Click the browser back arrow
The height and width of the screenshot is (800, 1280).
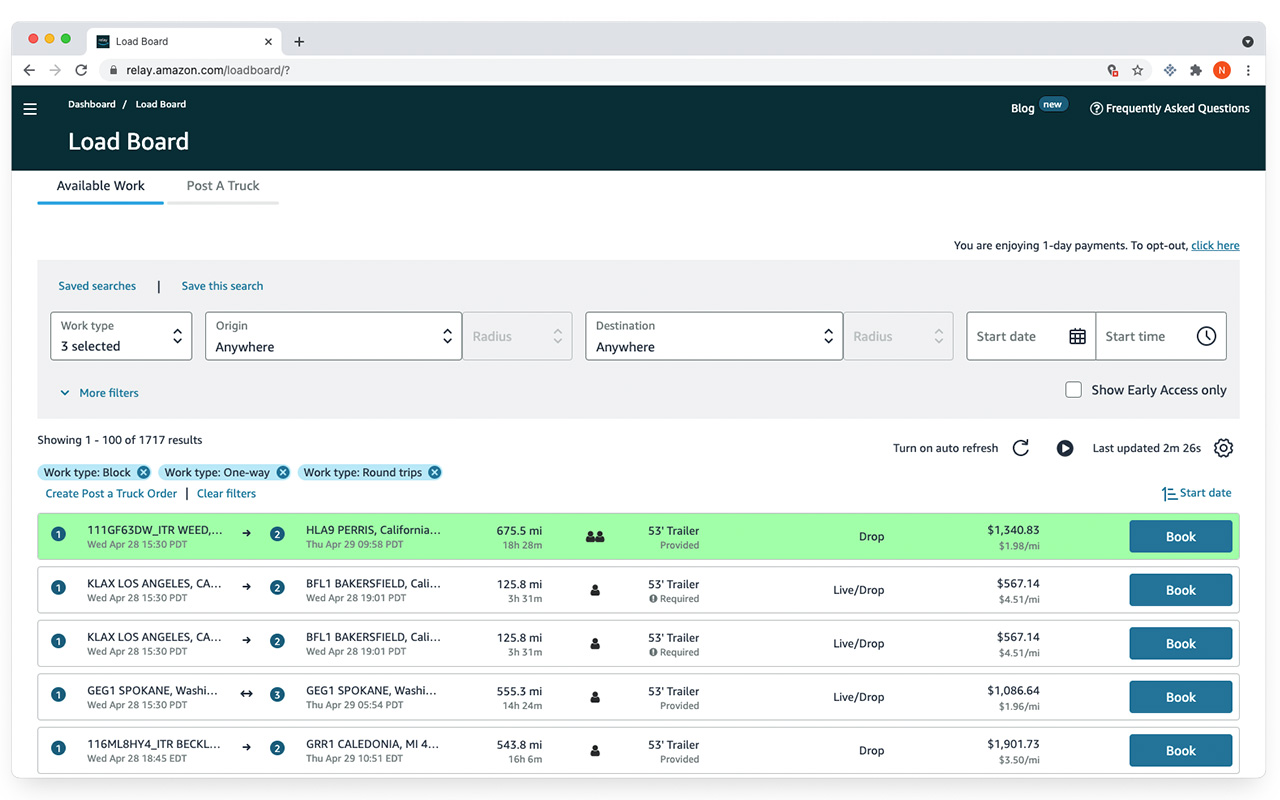coord(29,70)
